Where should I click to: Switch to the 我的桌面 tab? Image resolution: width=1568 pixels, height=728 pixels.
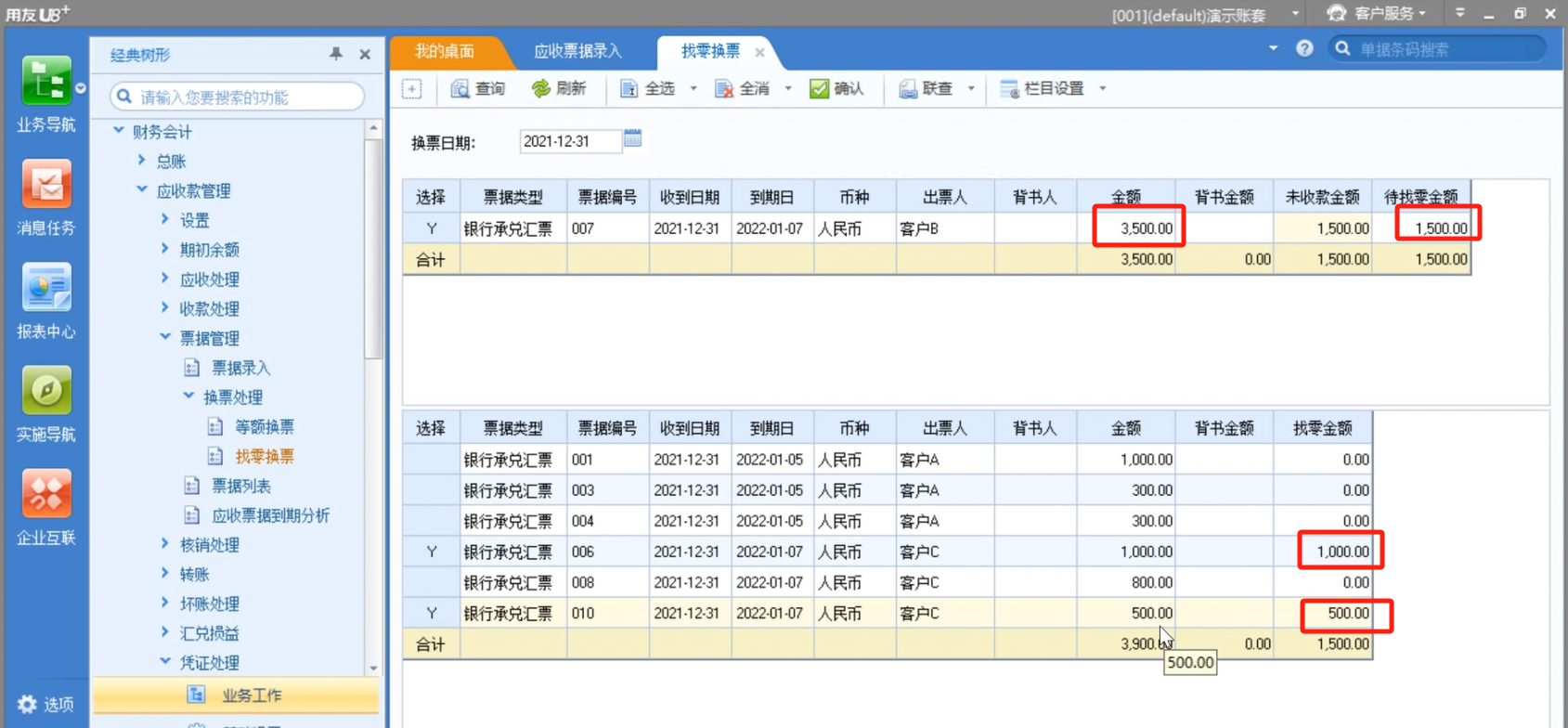[445, 51]
